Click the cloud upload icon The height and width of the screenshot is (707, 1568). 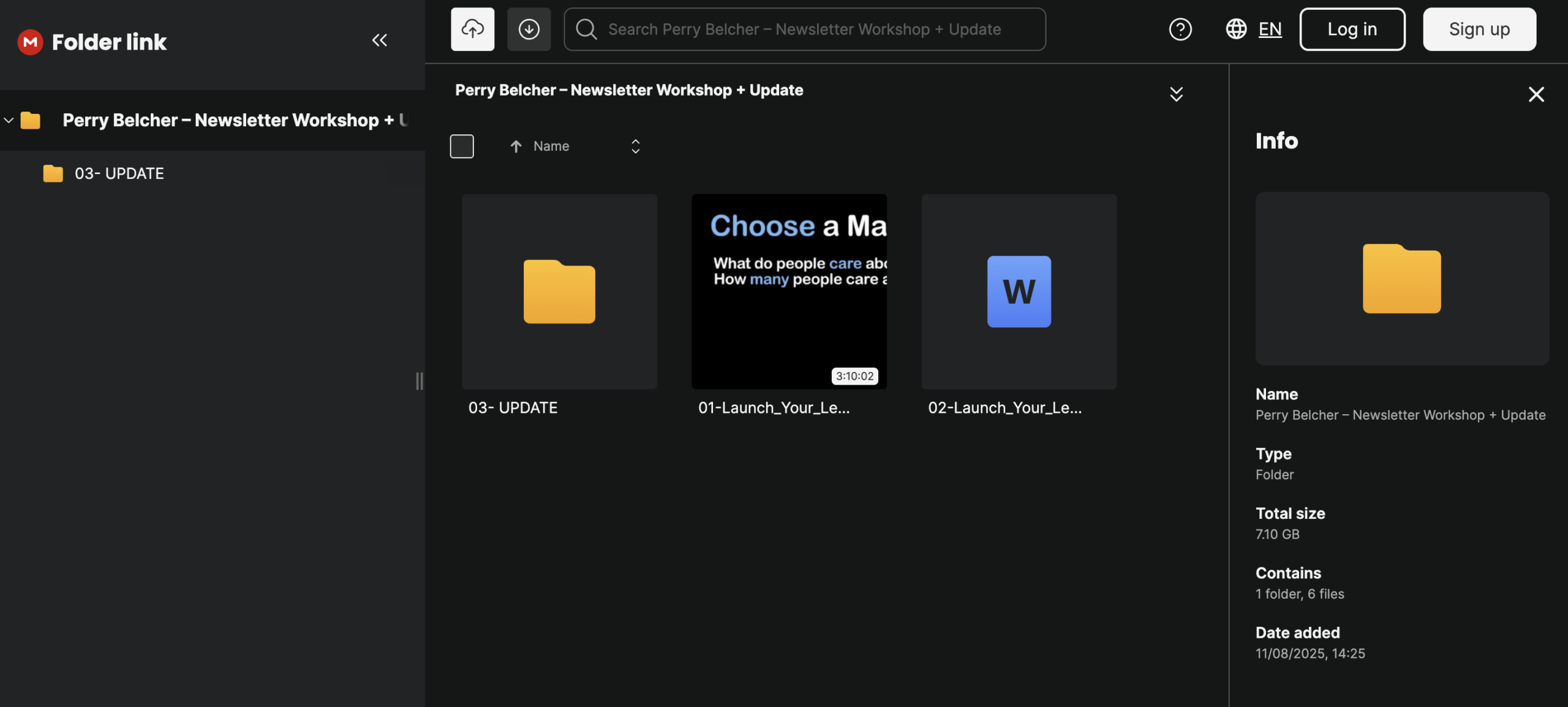(472, 29)
